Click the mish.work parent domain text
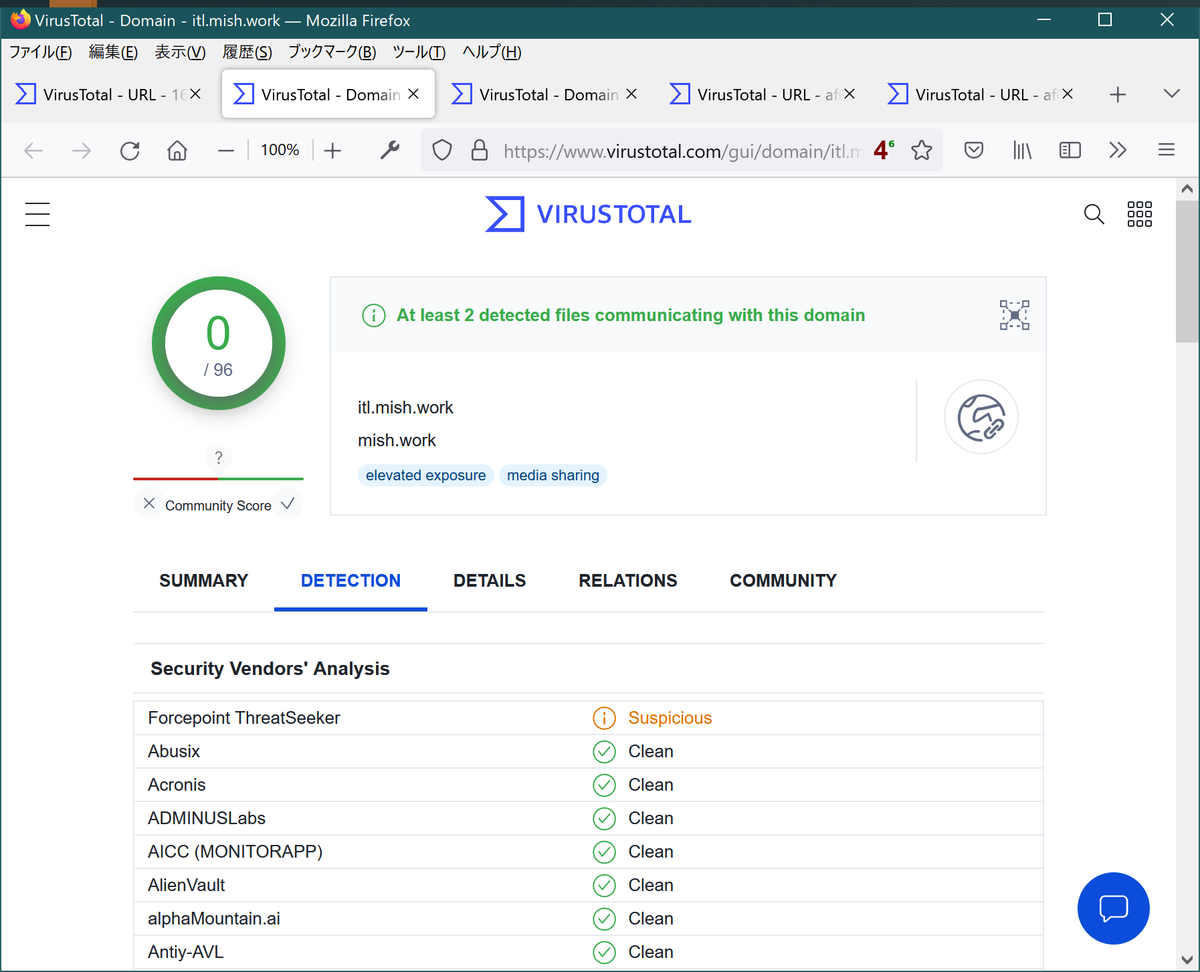 [x=397, y=440]
